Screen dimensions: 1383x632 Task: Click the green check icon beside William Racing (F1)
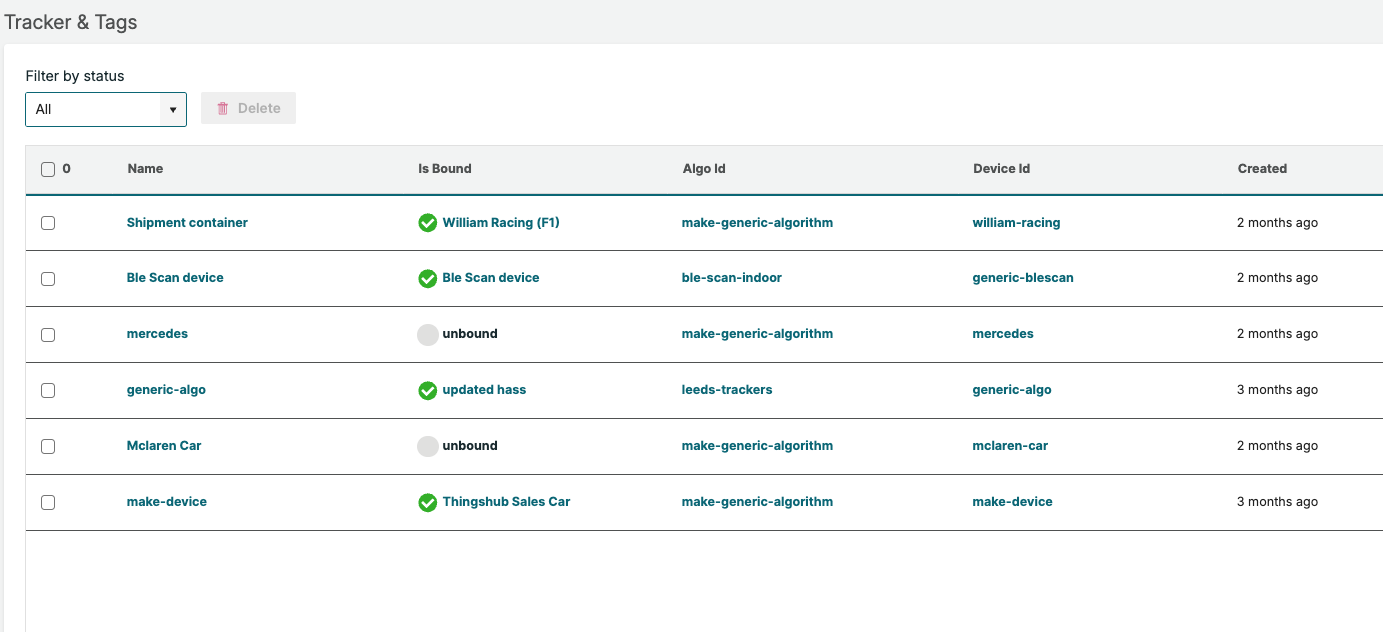coord(428,223)
